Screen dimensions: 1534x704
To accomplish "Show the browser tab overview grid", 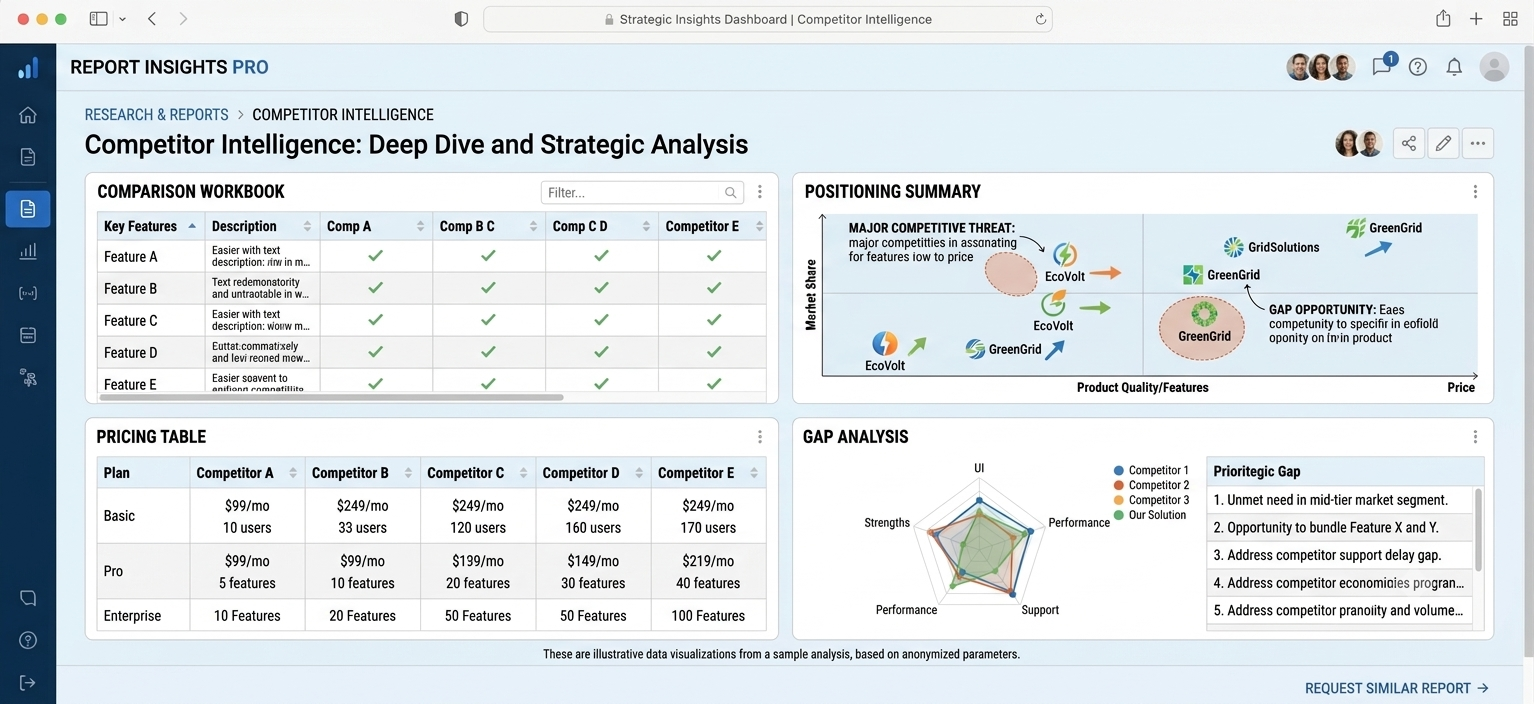I will pyautogui.click(x=1510, y=19).
